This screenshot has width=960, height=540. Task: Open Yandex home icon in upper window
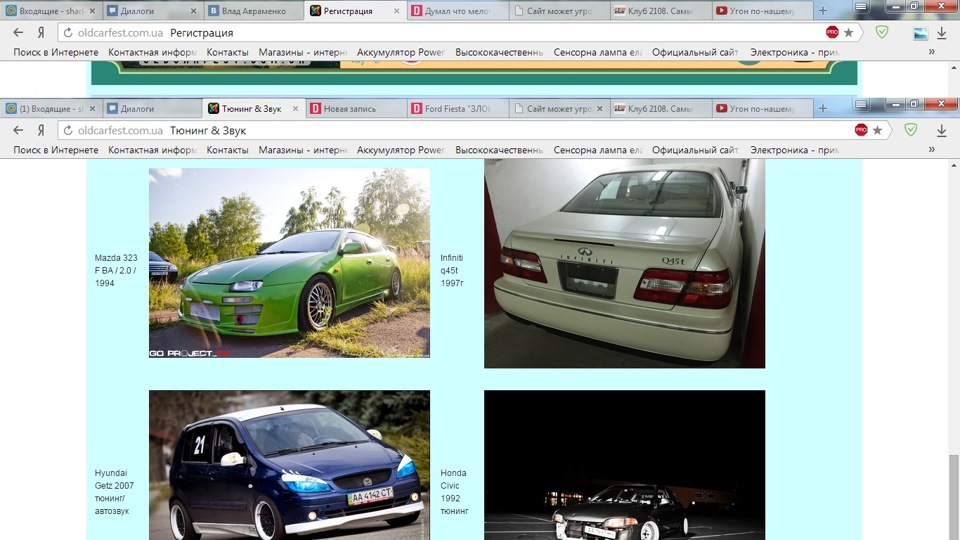41,32
